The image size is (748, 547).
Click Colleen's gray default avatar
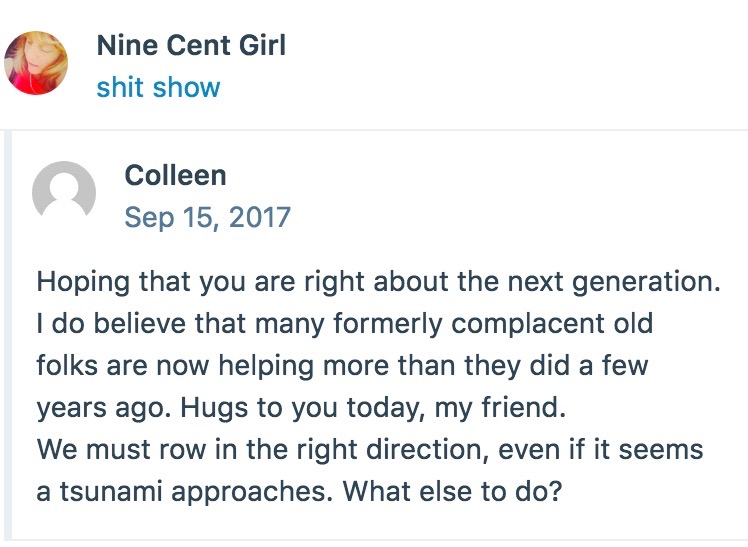click(x=64, y=194)
